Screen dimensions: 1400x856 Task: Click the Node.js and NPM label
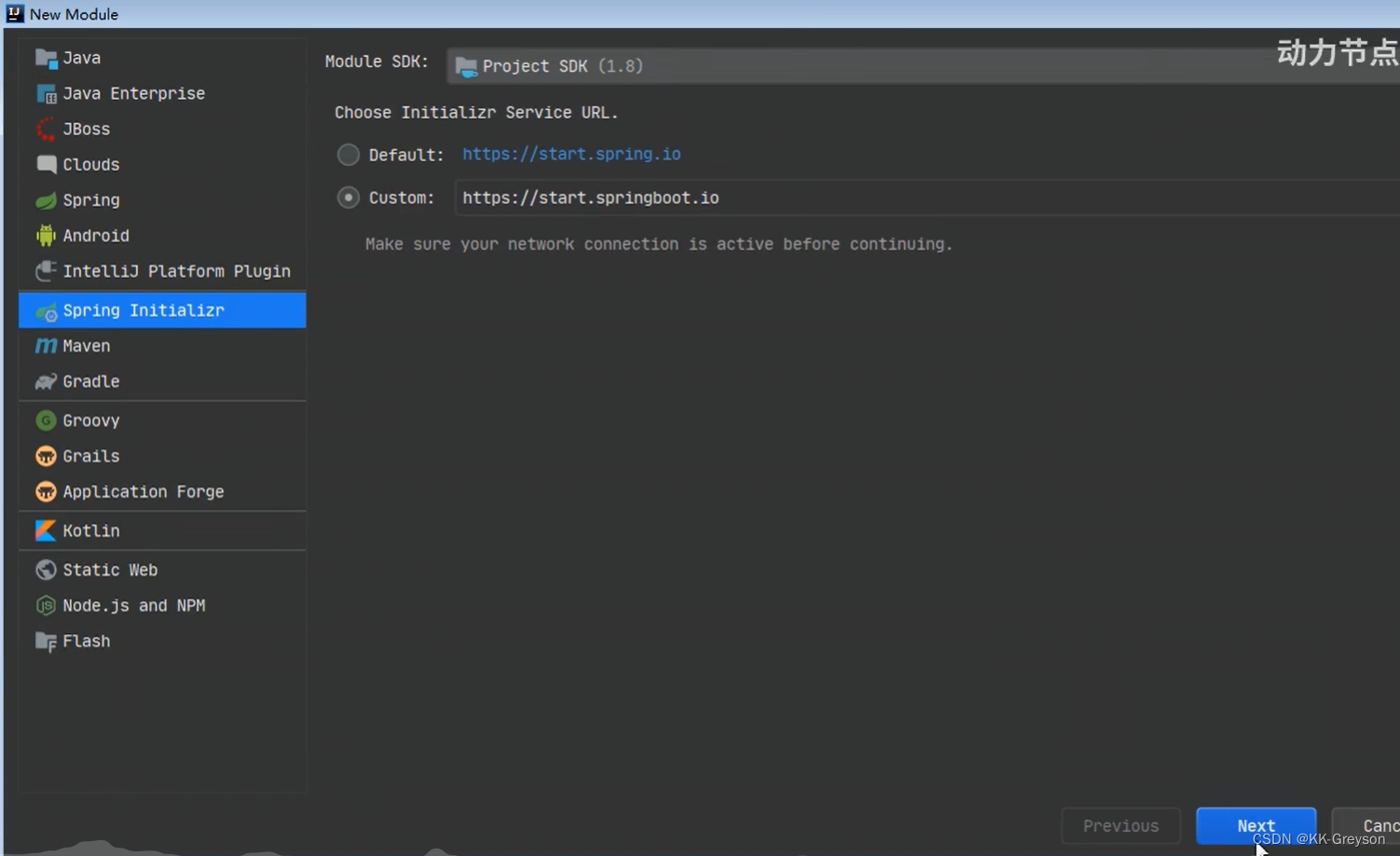pos(134,605)
